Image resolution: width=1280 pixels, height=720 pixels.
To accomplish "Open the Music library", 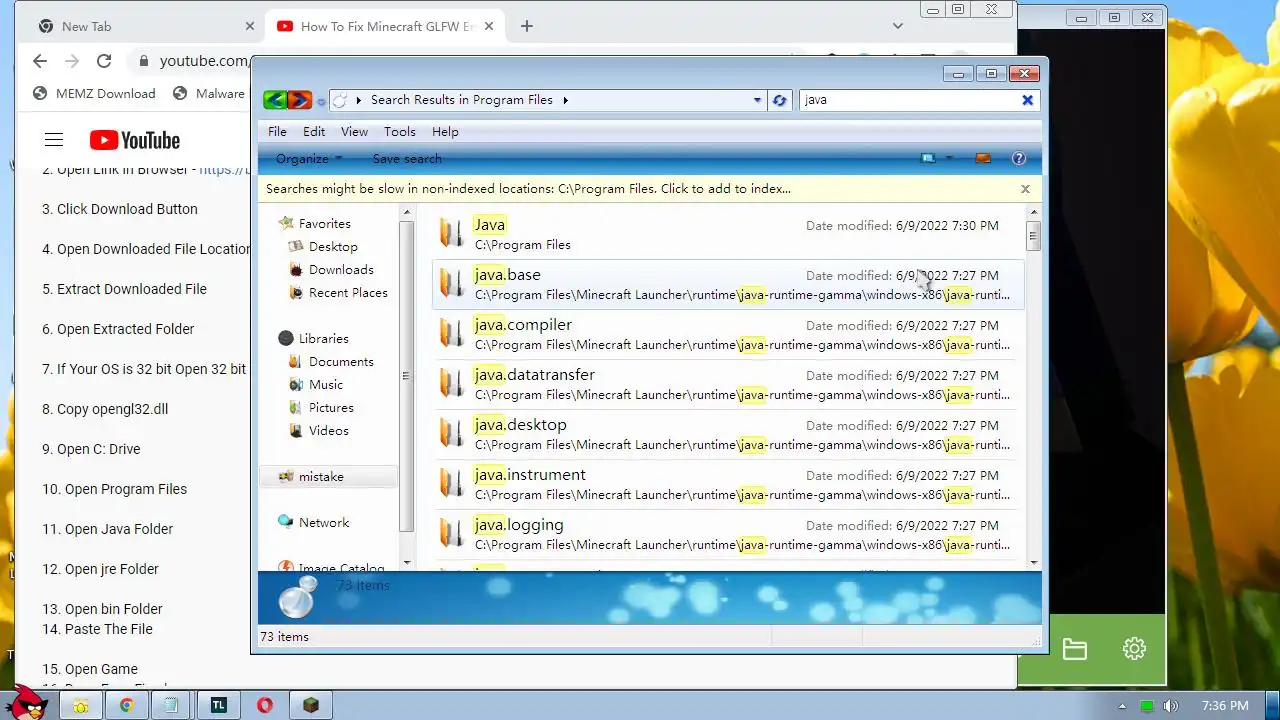I will [x=326, y=385].
